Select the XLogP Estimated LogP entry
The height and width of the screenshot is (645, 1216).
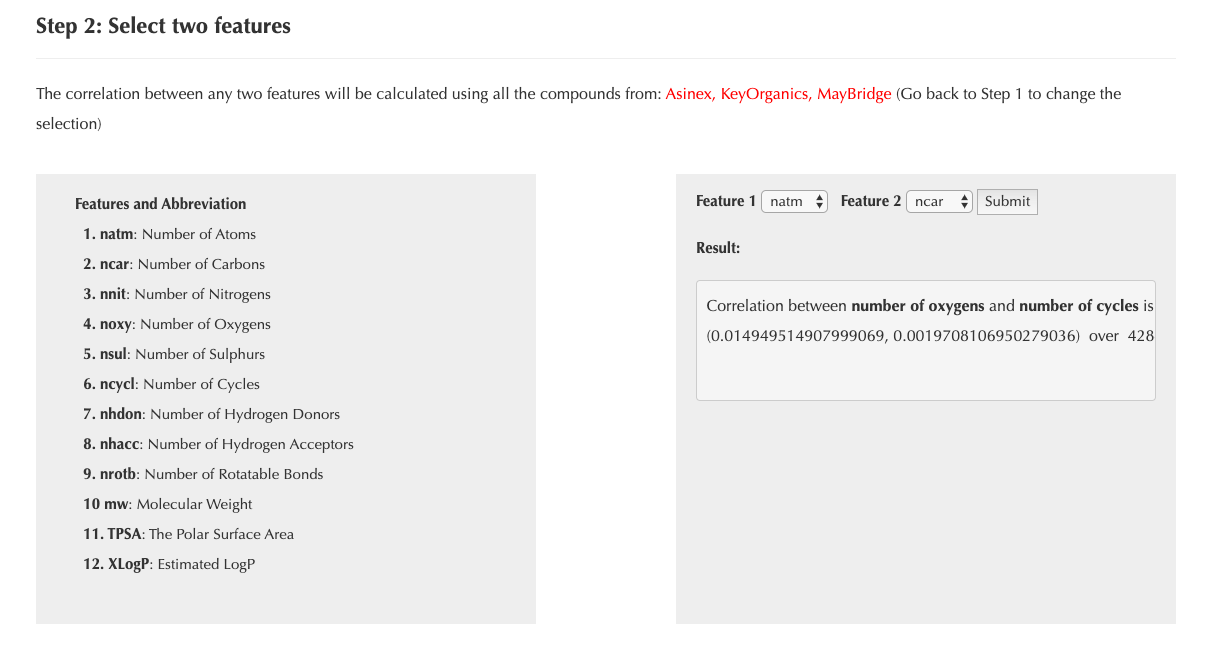coord(169,564)
